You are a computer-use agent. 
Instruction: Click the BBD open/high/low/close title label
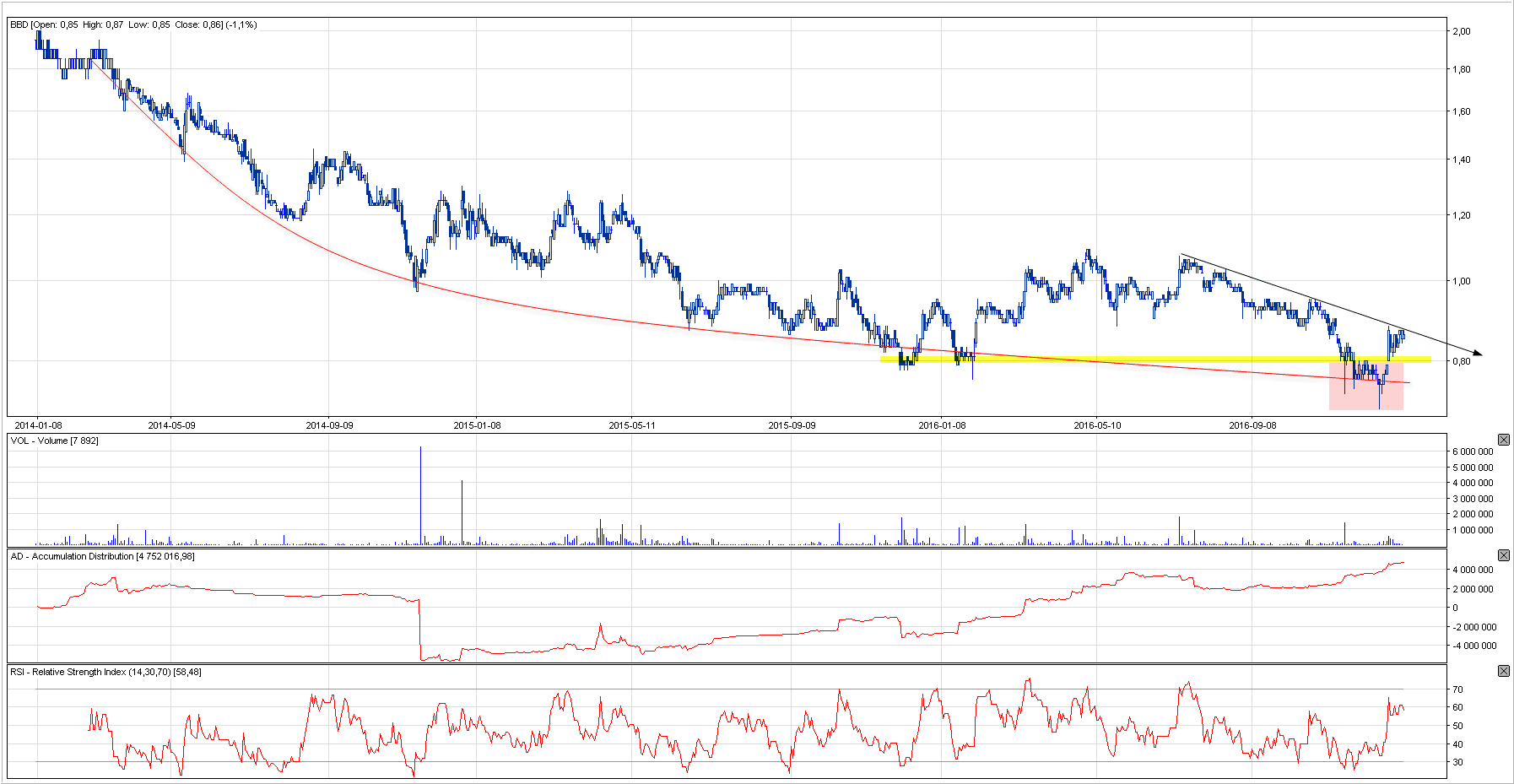click(133, 24)
